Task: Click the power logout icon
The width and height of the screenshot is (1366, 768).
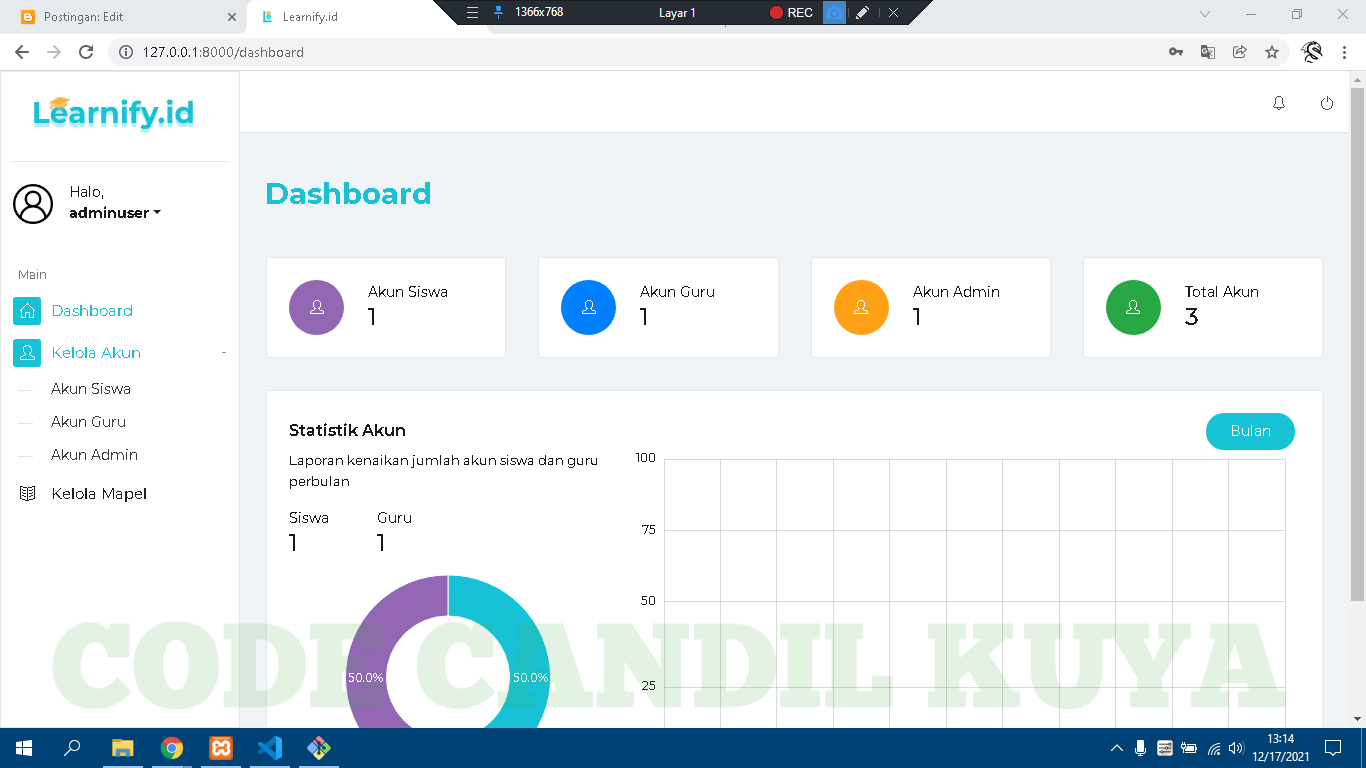Action: pyautogui.click(x=1327, y=103)
